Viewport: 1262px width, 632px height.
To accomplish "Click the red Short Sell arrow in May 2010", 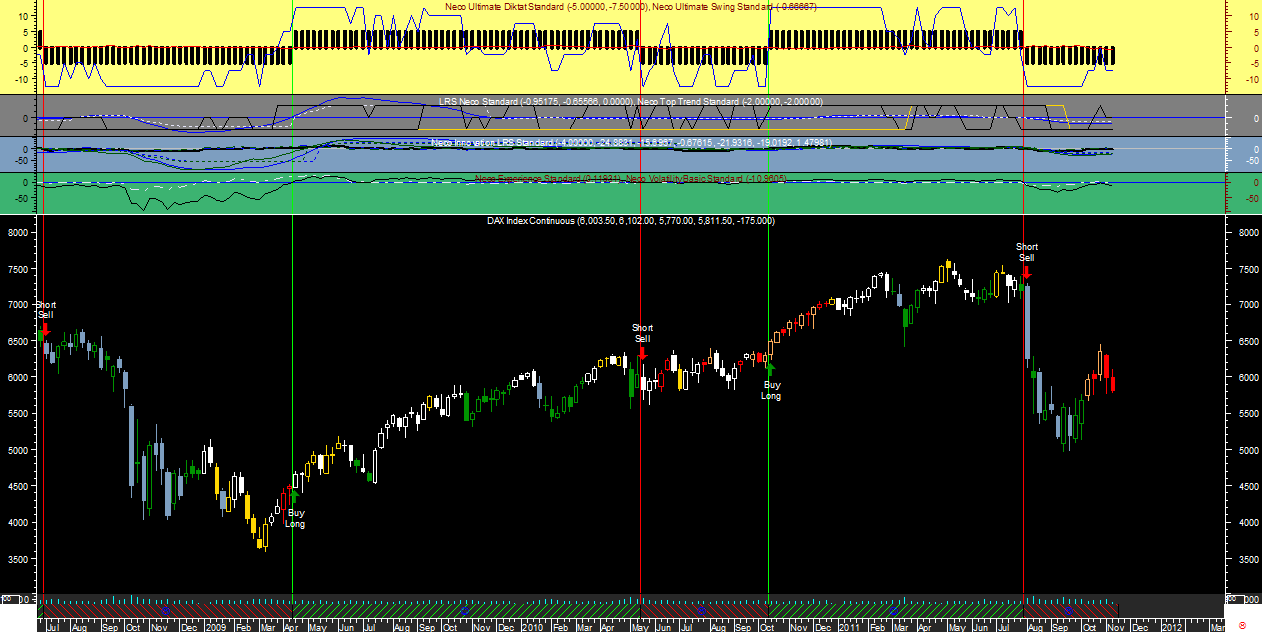I will tap(642, 352).
